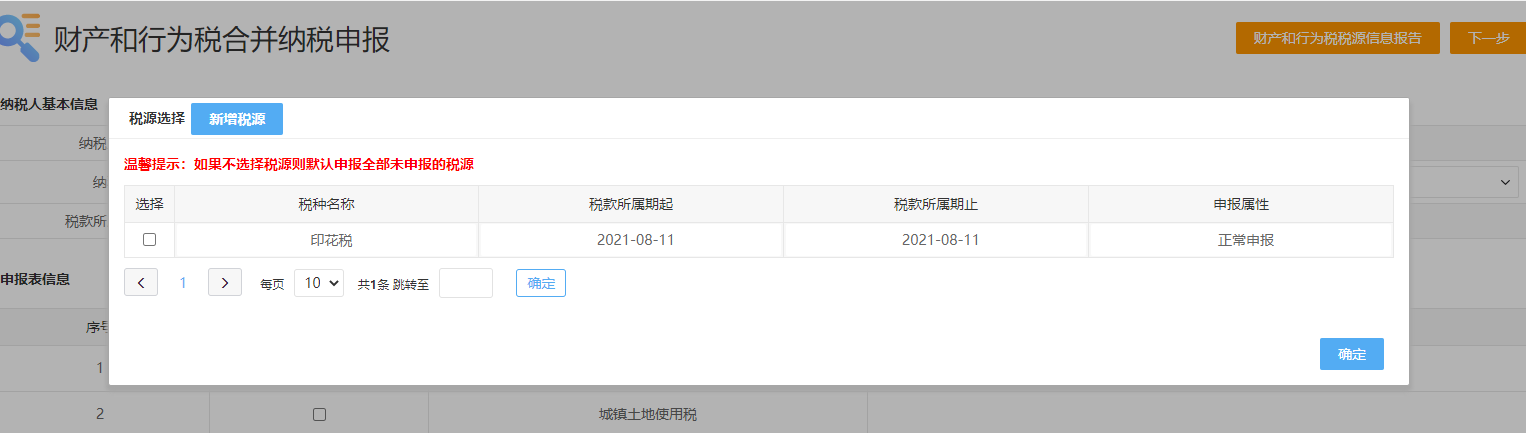Click the 税种名称 column header
The image size is (1526, 433).
click(326, 204)
